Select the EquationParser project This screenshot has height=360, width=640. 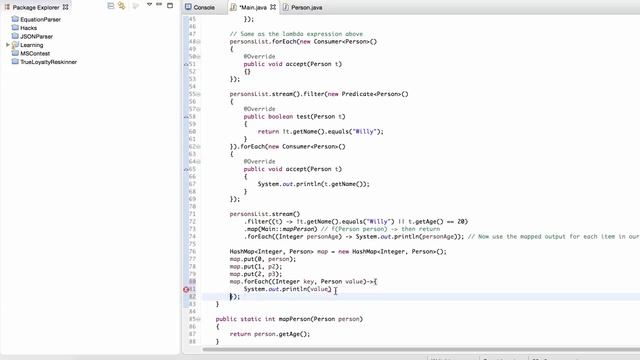(x=40, y=19)
